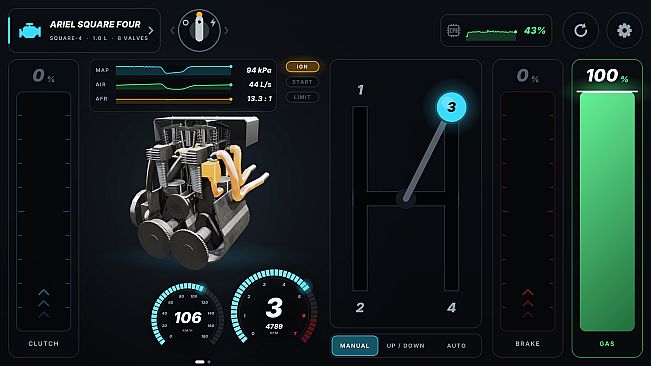Toggle the LIMIT rev limiter button
The image size is (651, 366).
coord(302,97)
